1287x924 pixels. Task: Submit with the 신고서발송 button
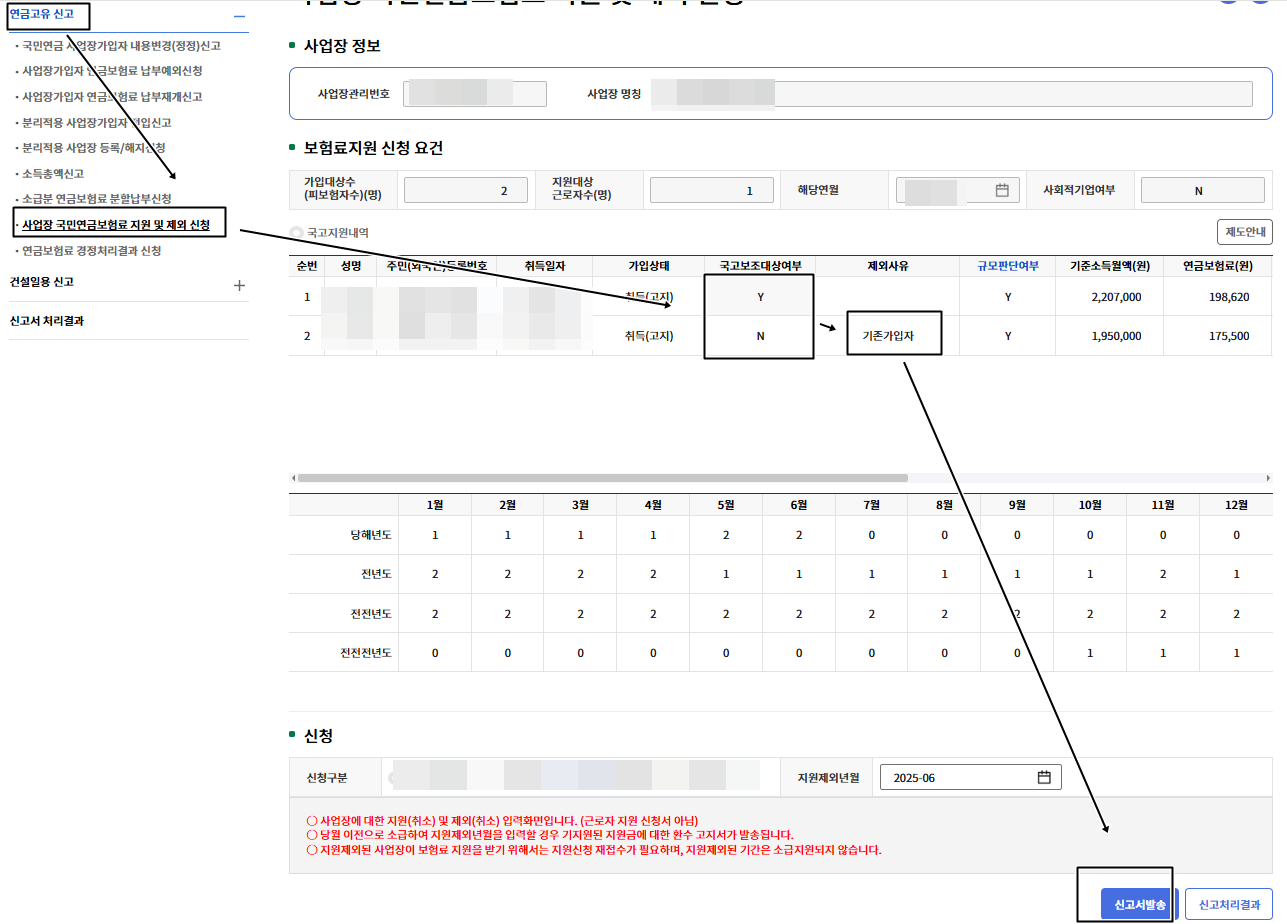(x=1139, y=904)
